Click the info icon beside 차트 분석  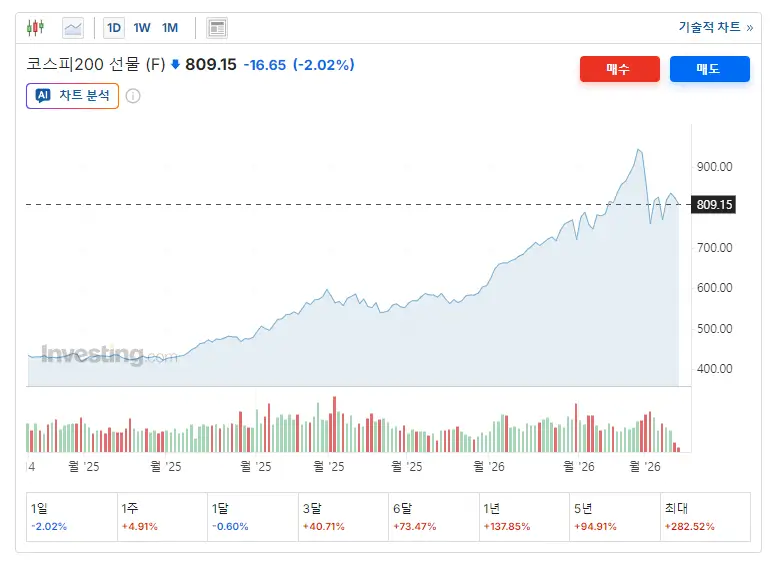pos(133,96)
